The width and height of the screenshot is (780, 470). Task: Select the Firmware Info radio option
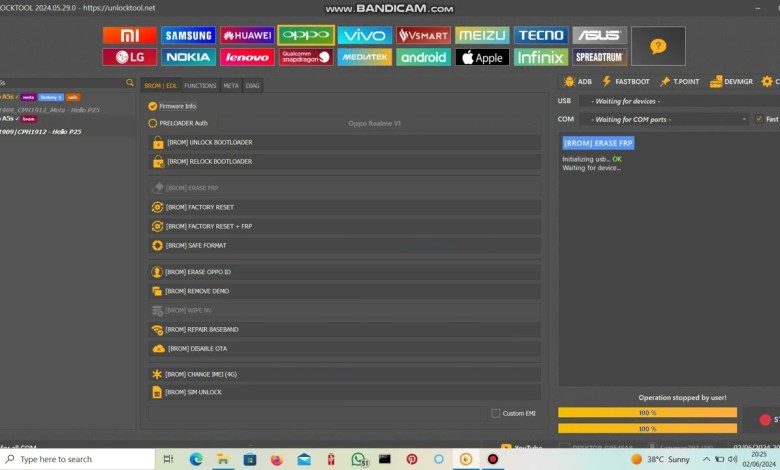pyautogui.click(x=153, y=105)
